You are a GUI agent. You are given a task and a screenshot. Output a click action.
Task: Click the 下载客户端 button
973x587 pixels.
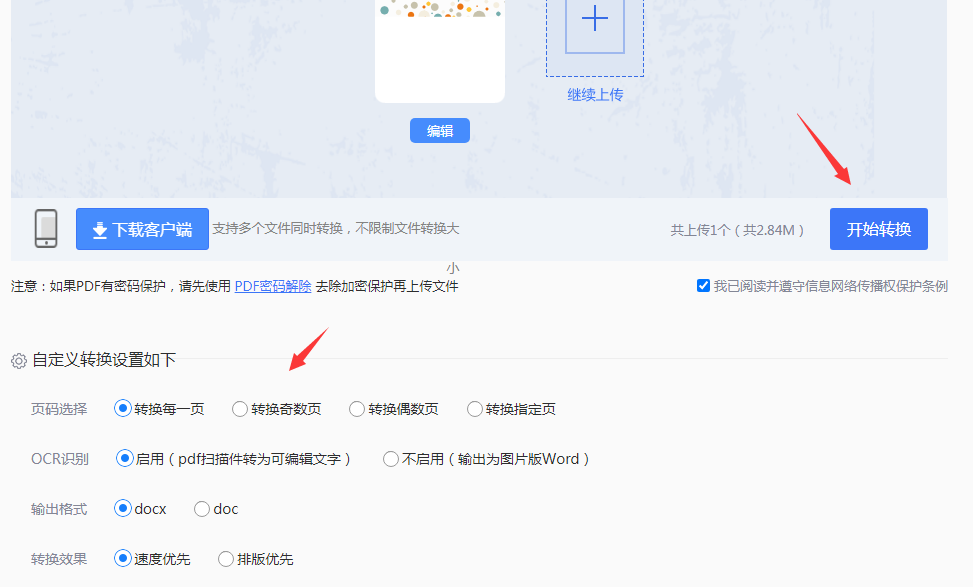(141, 229)
